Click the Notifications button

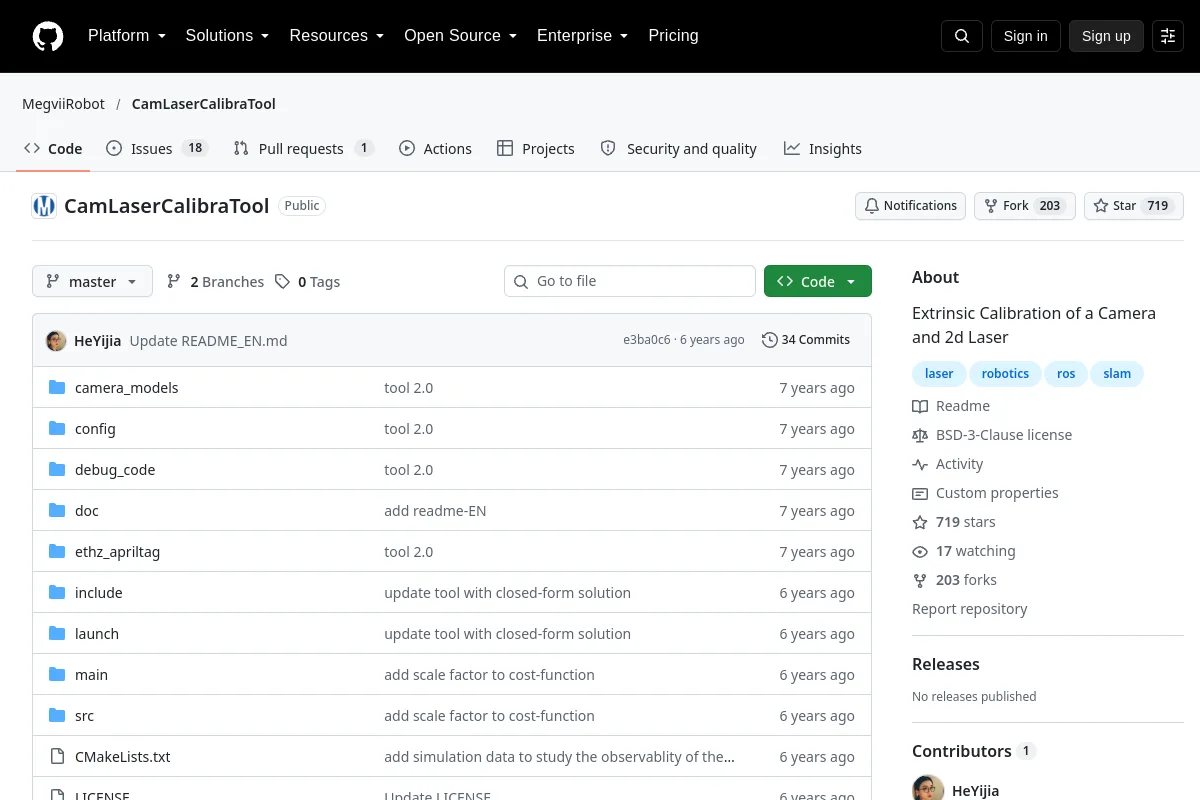tap(910, 206)
